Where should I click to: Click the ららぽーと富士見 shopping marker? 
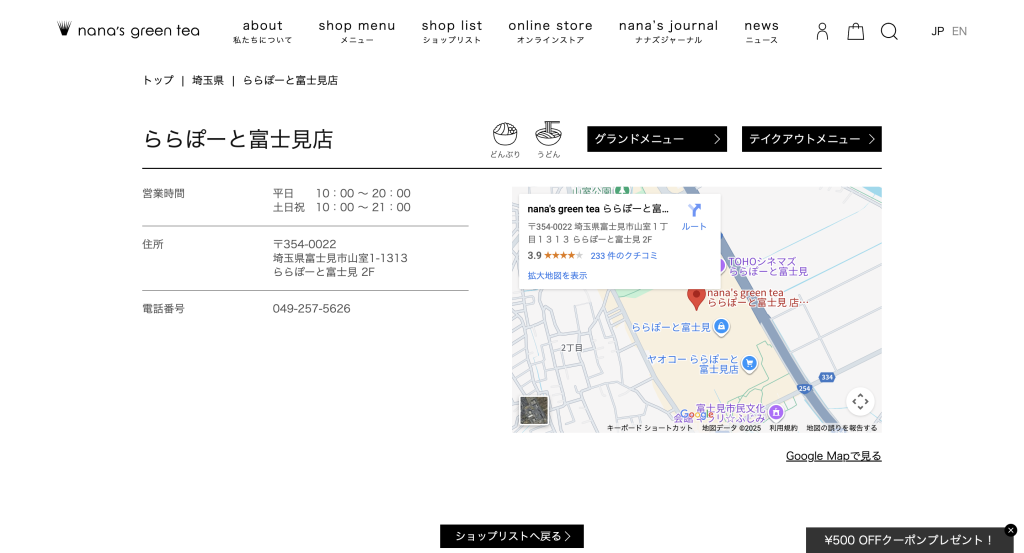click(x=721, y=326)
